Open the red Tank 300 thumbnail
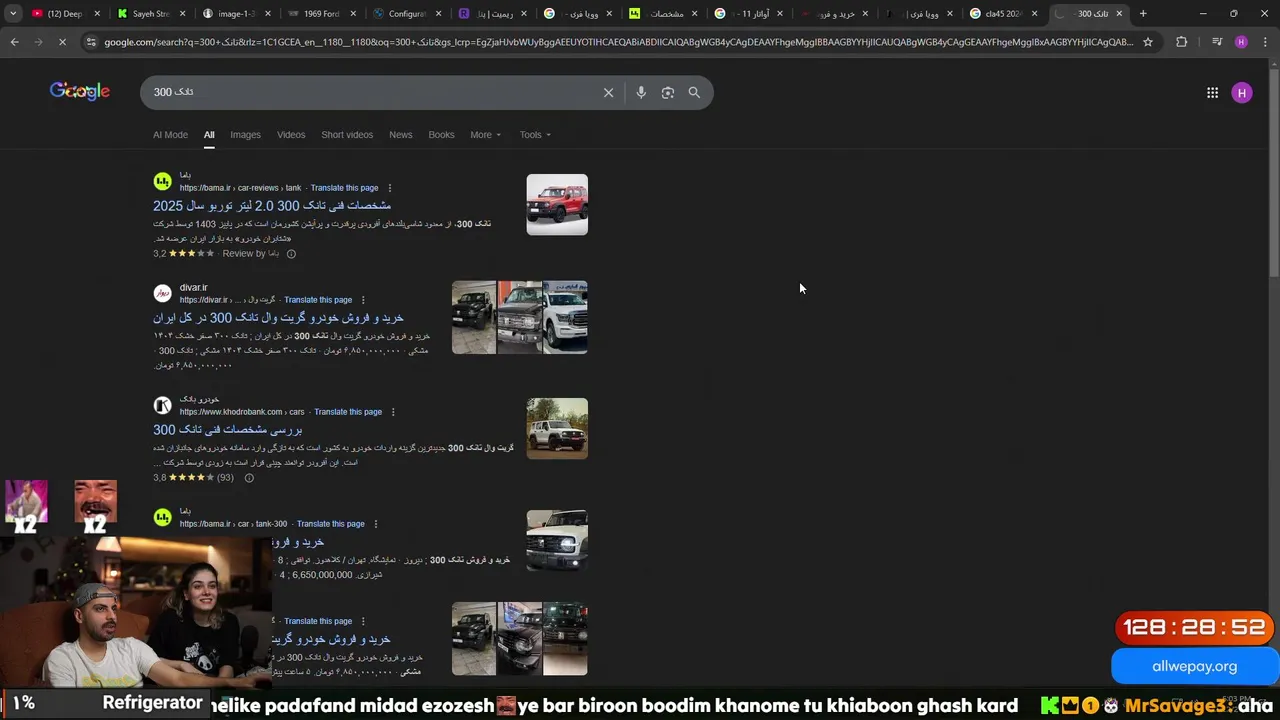Image resolution: width=1280 pixels, height=720 pixels. click(x=557, y=205)
